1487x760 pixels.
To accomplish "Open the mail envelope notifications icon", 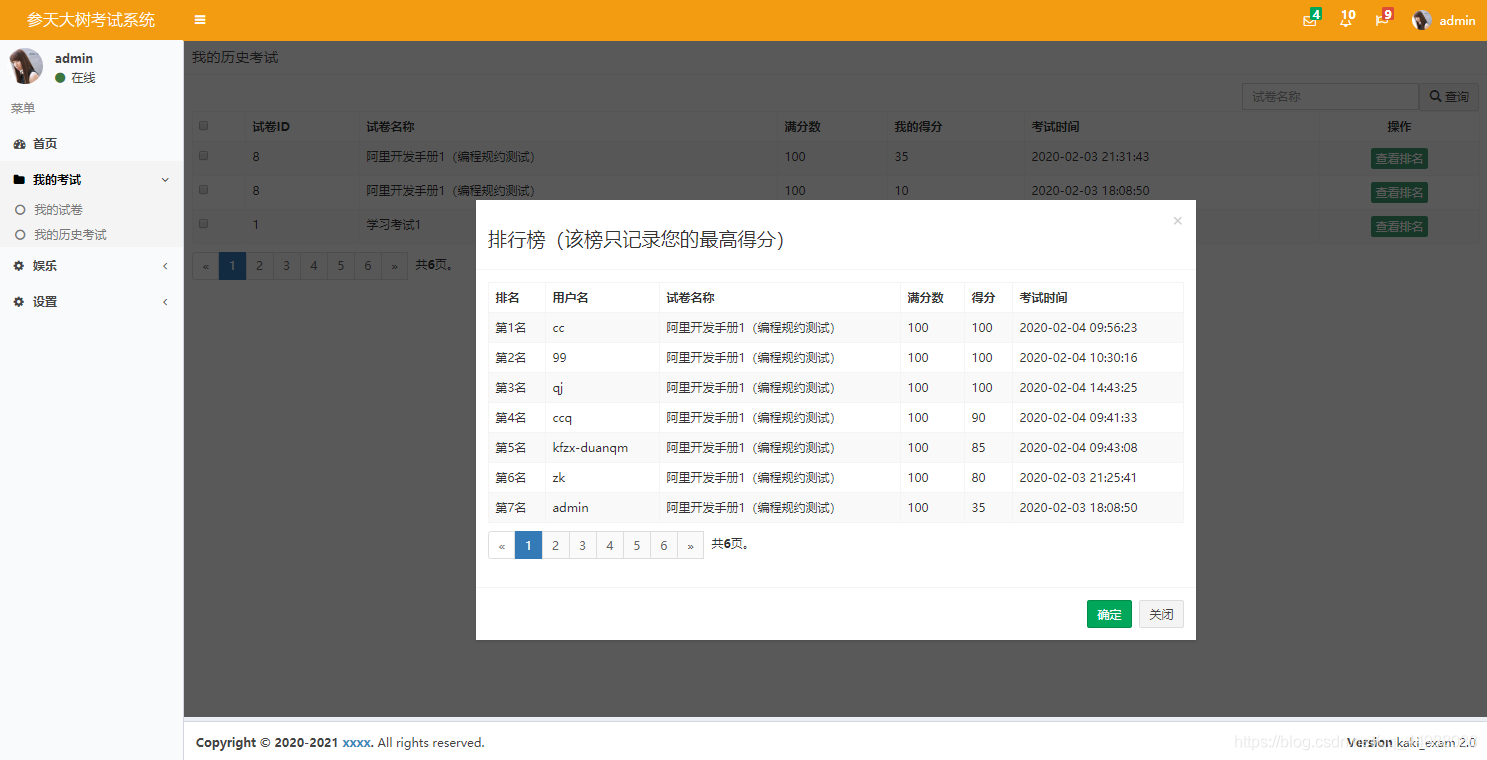I will coord(1309,20).
